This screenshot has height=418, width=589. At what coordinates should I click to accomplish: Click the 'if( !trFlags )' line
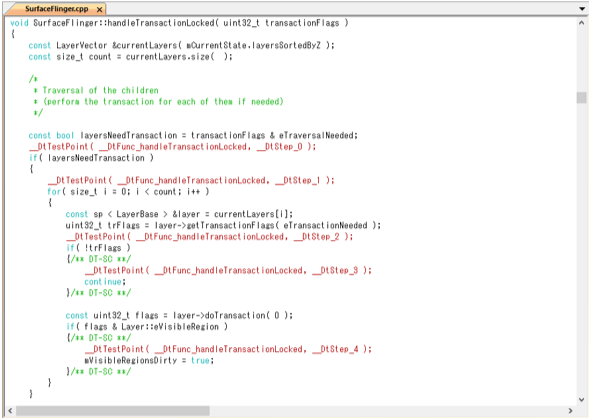98,248
